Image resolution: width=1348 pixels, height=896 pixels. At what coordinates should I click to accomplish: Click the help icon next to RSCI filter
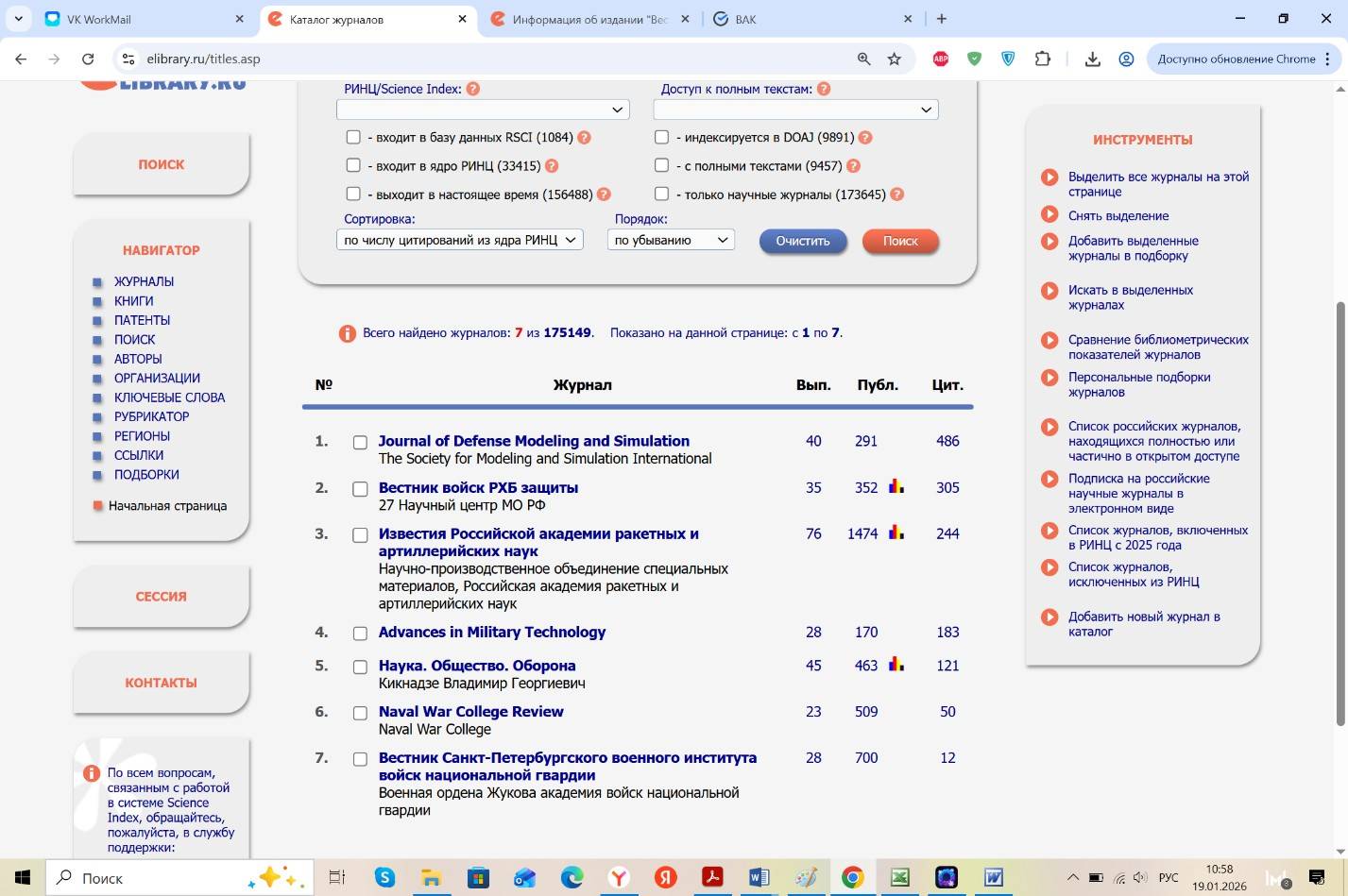[584, 138]
